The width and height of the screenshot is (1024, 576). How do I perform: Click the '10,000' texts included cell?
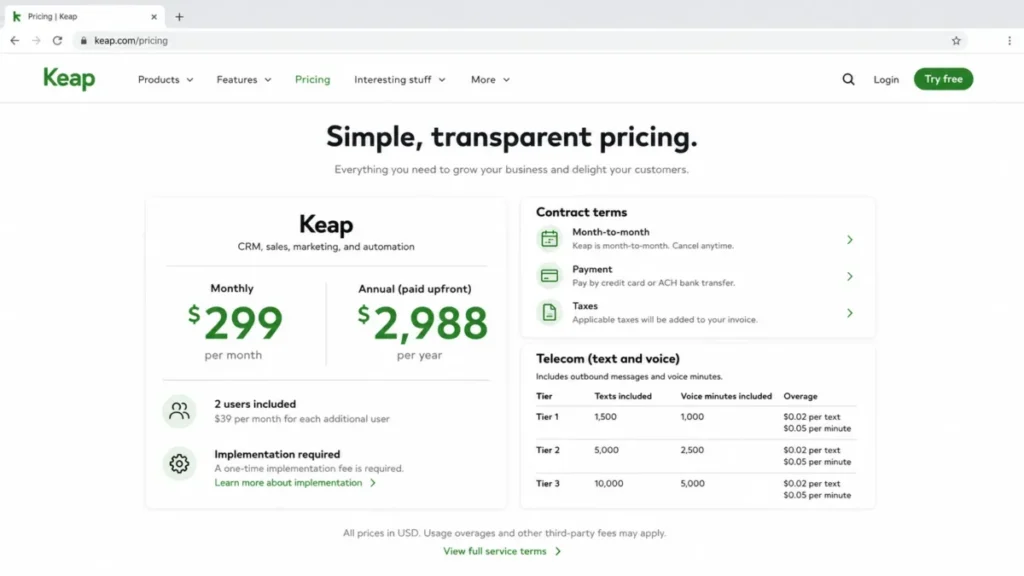(609, 483)
